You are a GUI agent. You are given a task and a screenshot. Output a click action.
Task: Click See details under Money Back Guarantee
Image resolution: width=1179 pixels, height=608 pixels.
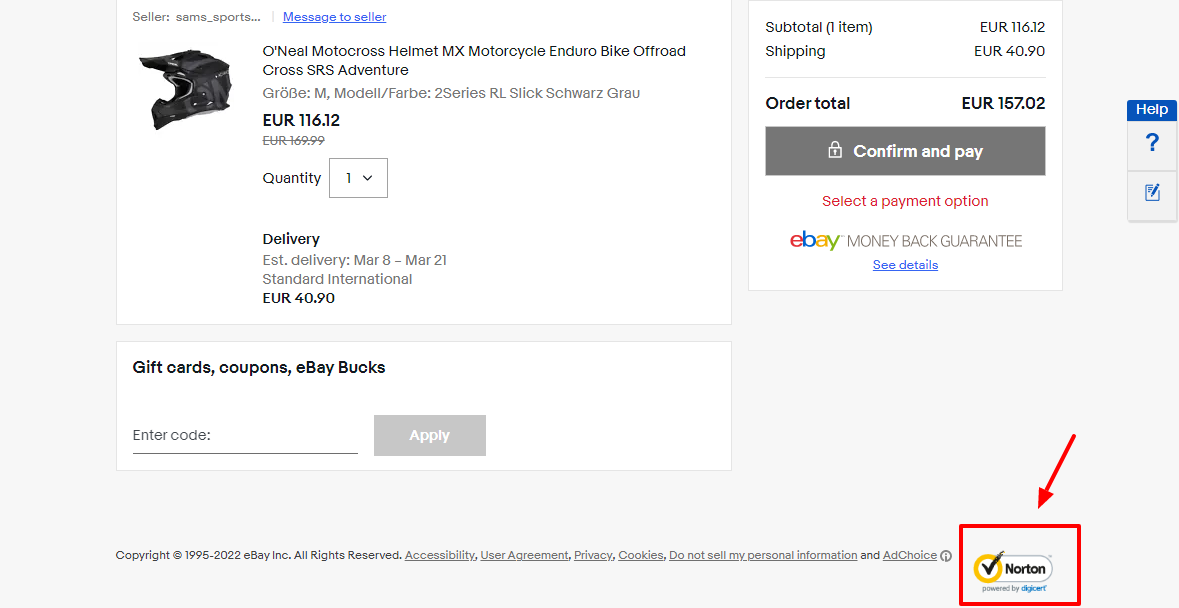pyautogui.click(x=905, y=265)
